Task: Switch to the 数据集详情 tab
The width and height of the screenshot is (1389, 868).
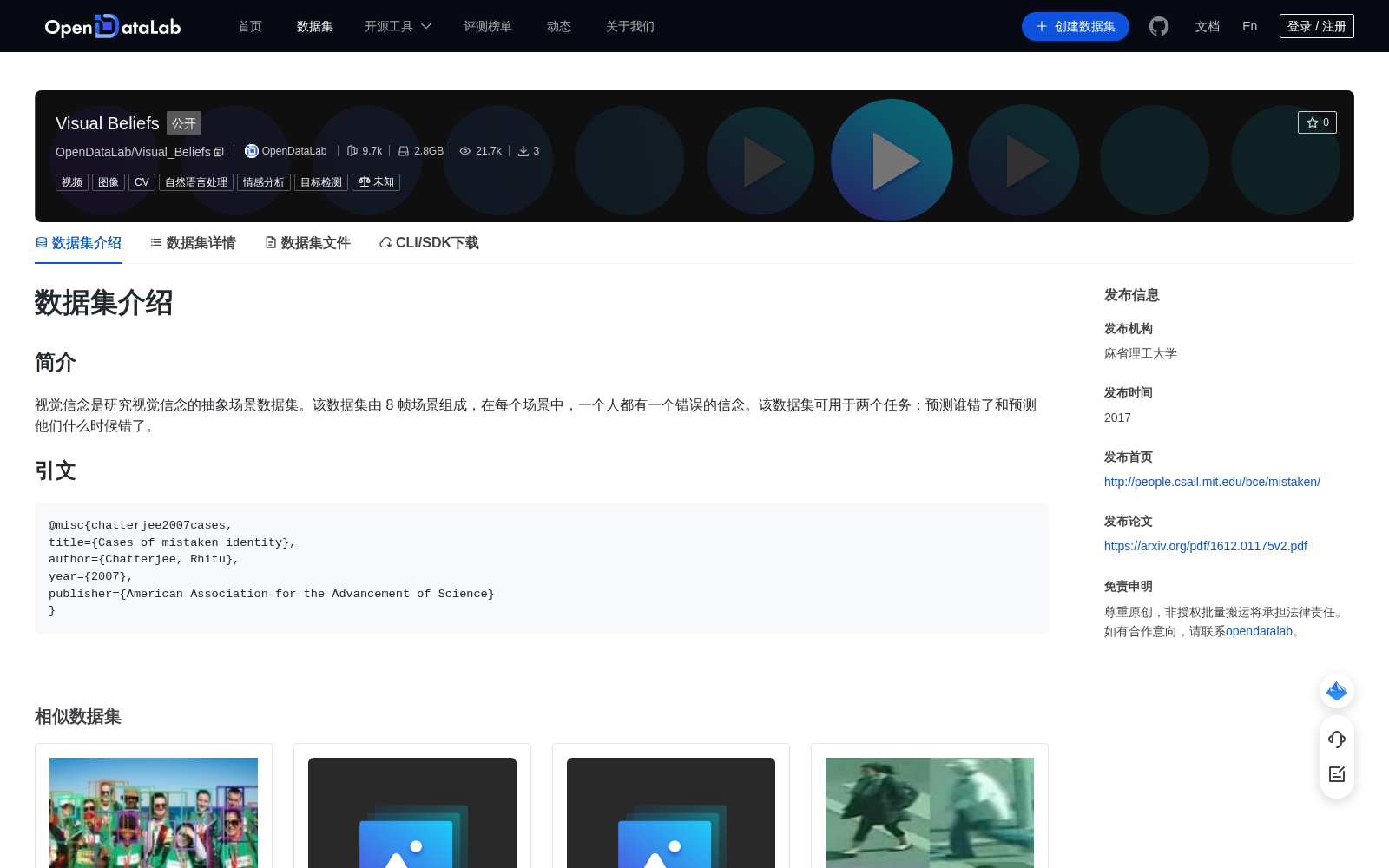Action: click(193, 243)
